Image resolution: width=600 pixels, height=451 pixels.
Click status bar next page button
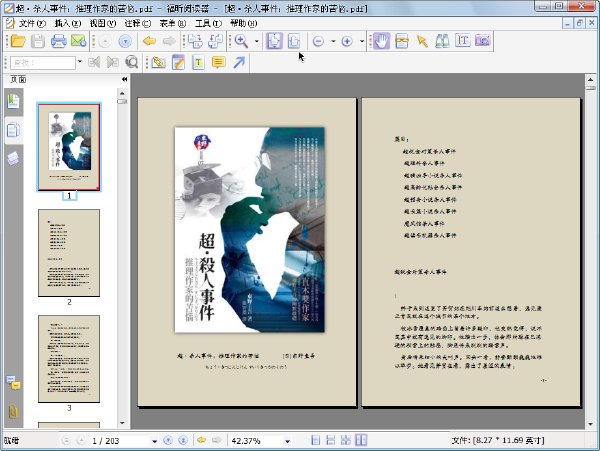pyautogui.click(x=168, y=441)
